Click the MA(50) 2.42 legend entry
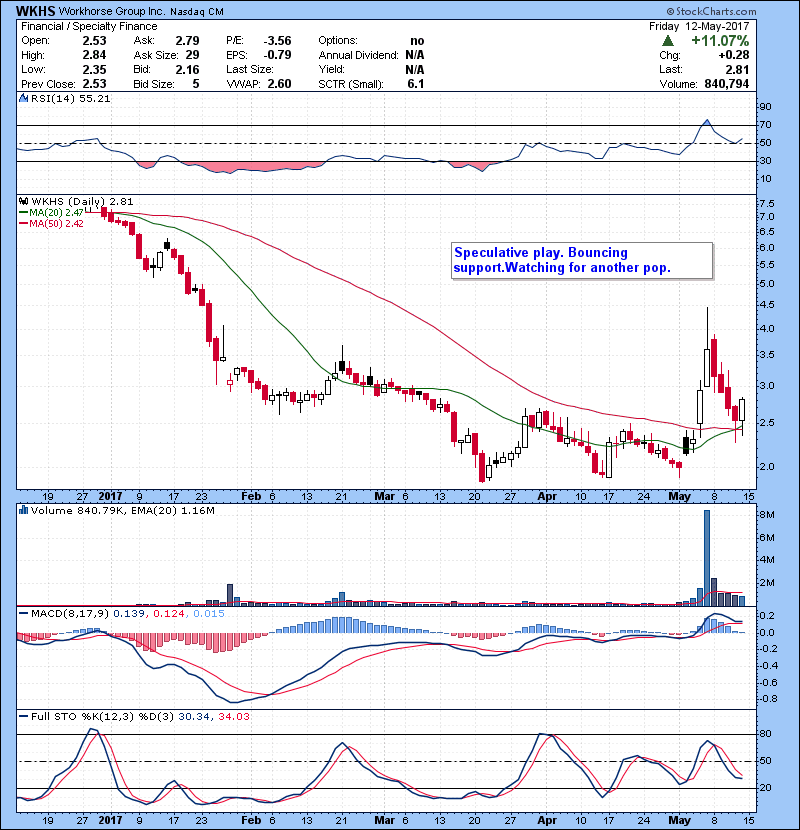 pos(51,223)
